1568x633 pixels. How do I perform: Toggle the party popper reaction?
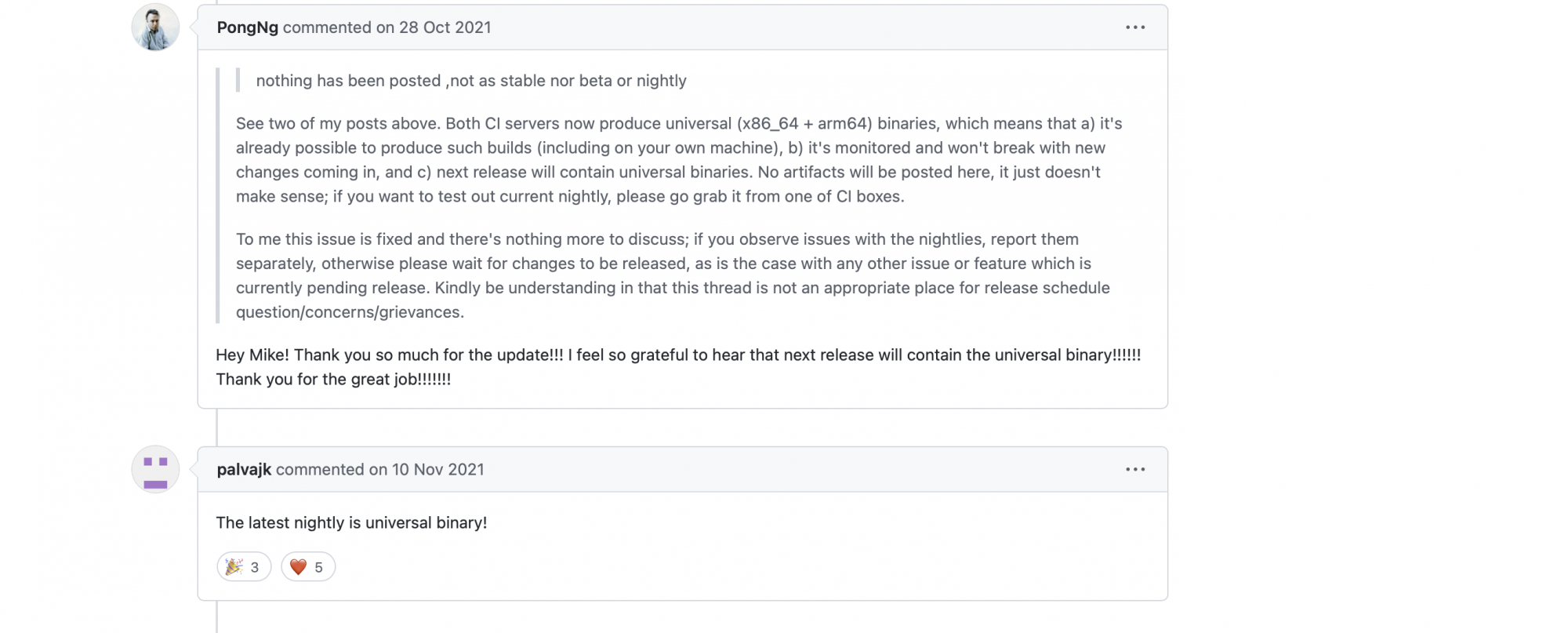coord(244,567)
